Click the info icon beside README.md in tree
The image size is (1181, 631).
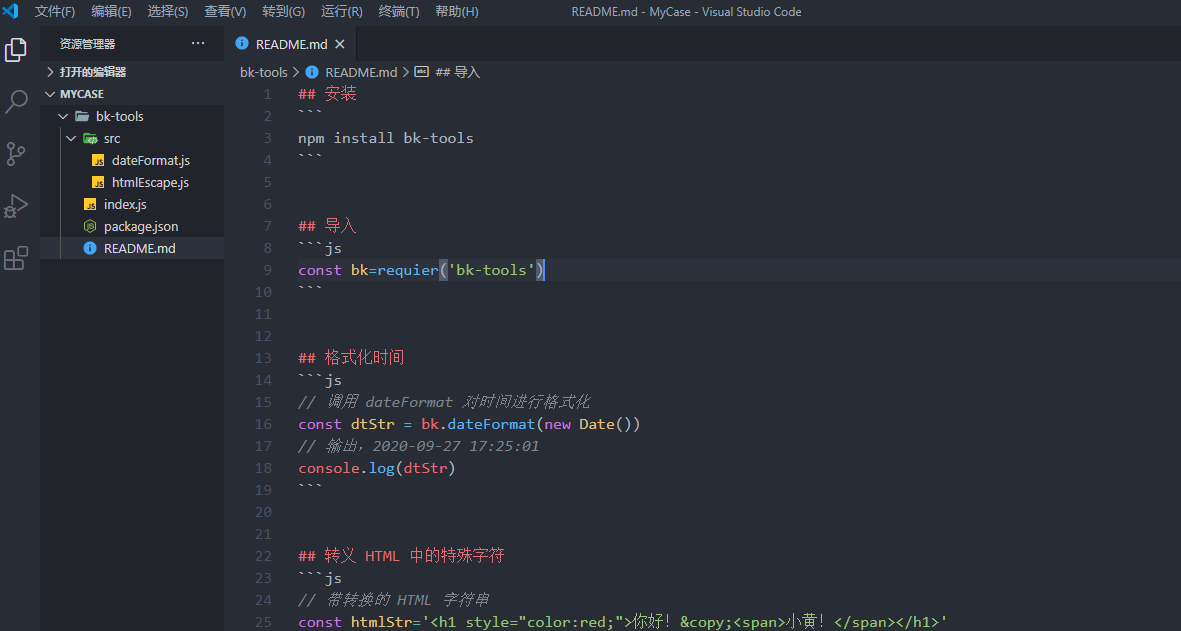(90, 248)
